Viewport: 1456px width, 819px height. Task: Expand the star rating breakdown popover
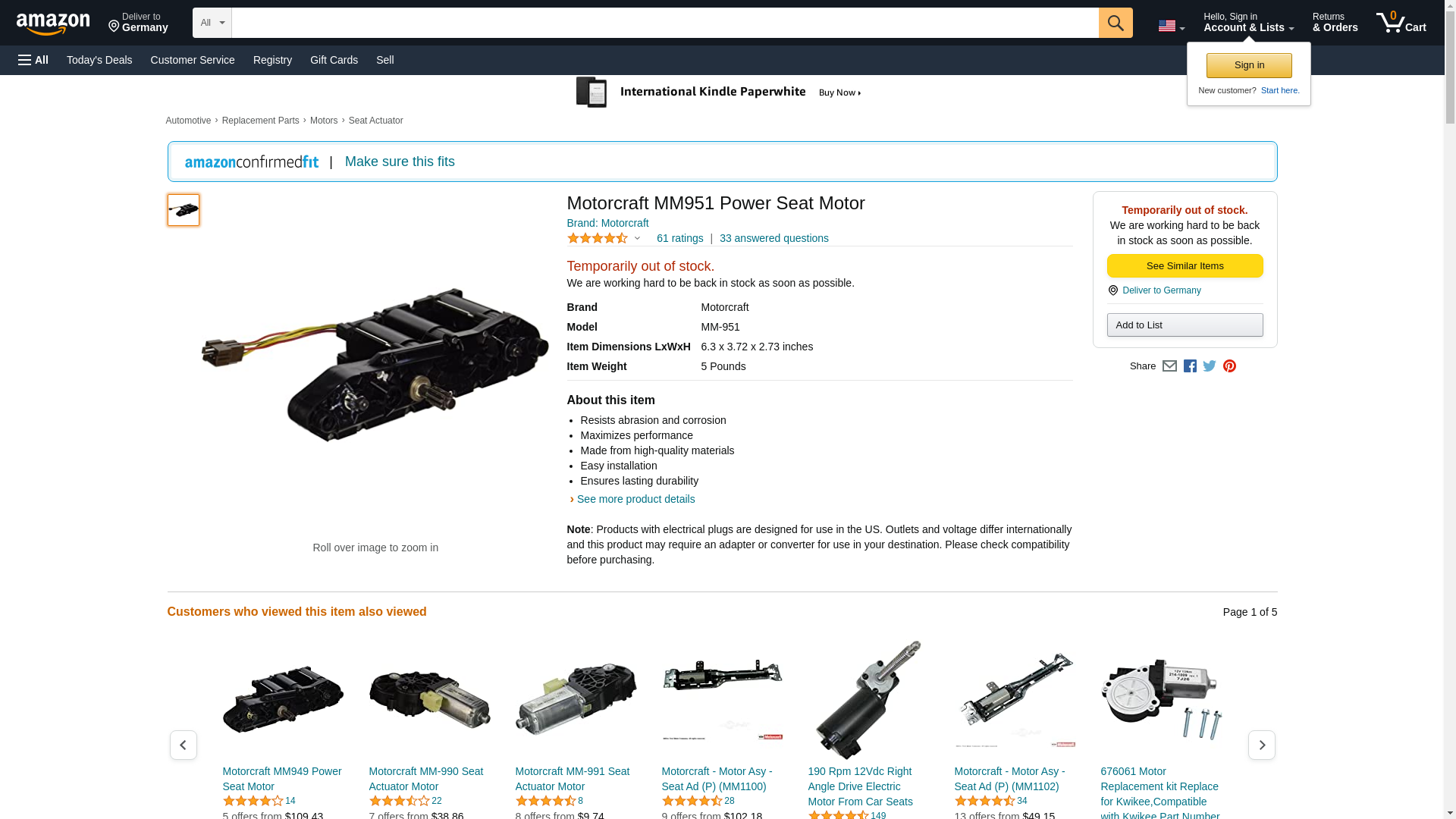click(604, 238)
